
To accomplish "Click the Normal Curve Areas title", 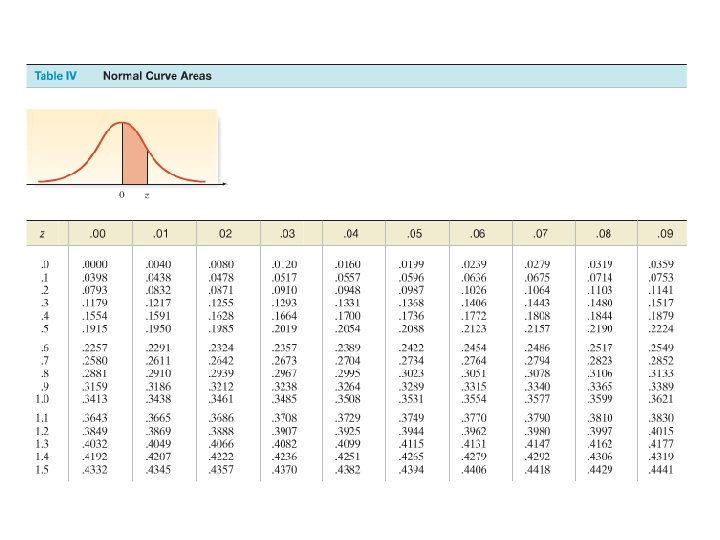I will (157, 76).
